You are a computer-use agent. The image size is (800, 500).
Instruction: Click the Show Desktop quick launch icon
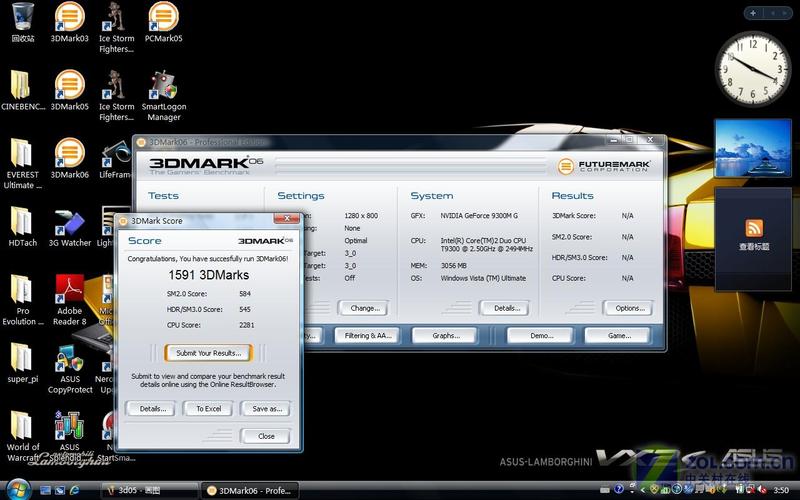pos(45,490)
